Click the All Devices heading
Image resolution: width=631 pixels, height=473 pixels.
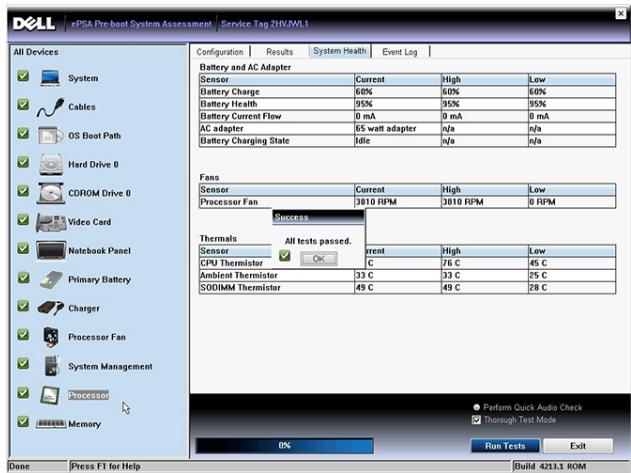tap(36, 52)
